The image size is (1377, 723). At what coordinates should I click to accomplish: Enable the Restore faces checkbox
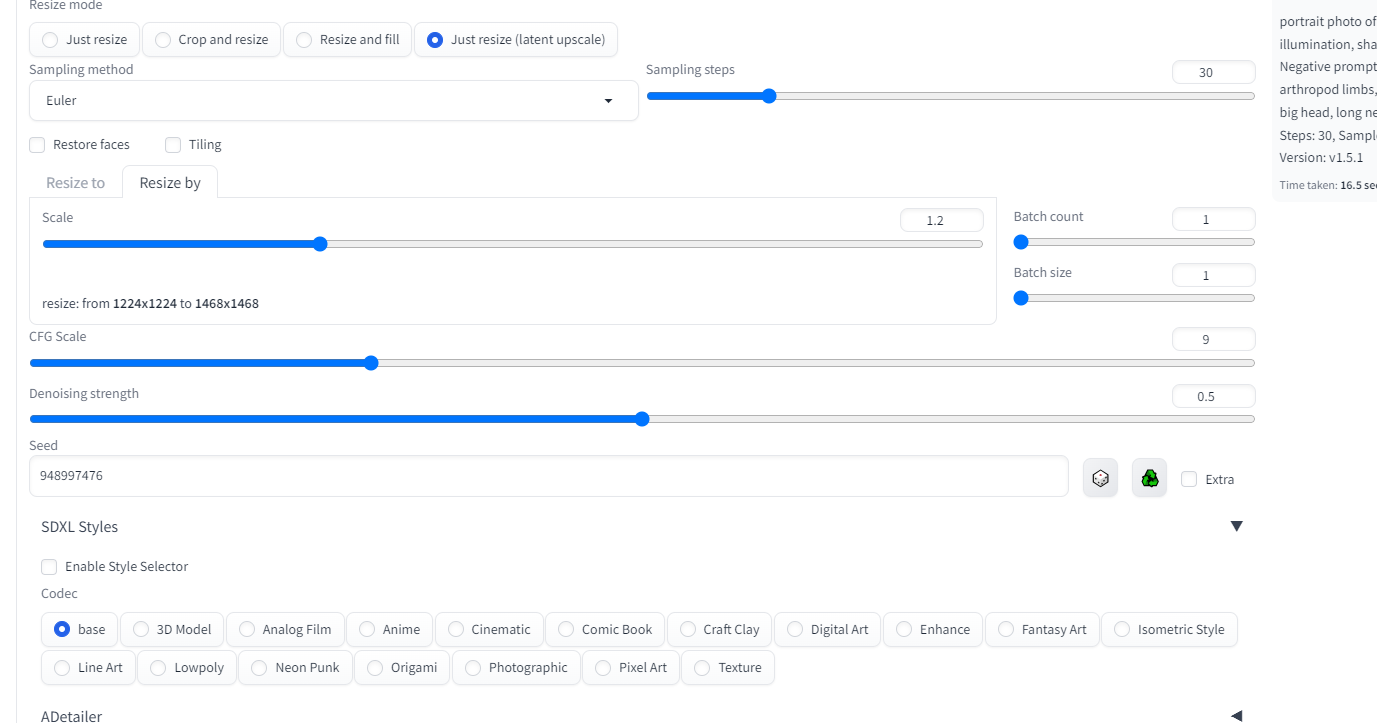click(x=38, y=145)
